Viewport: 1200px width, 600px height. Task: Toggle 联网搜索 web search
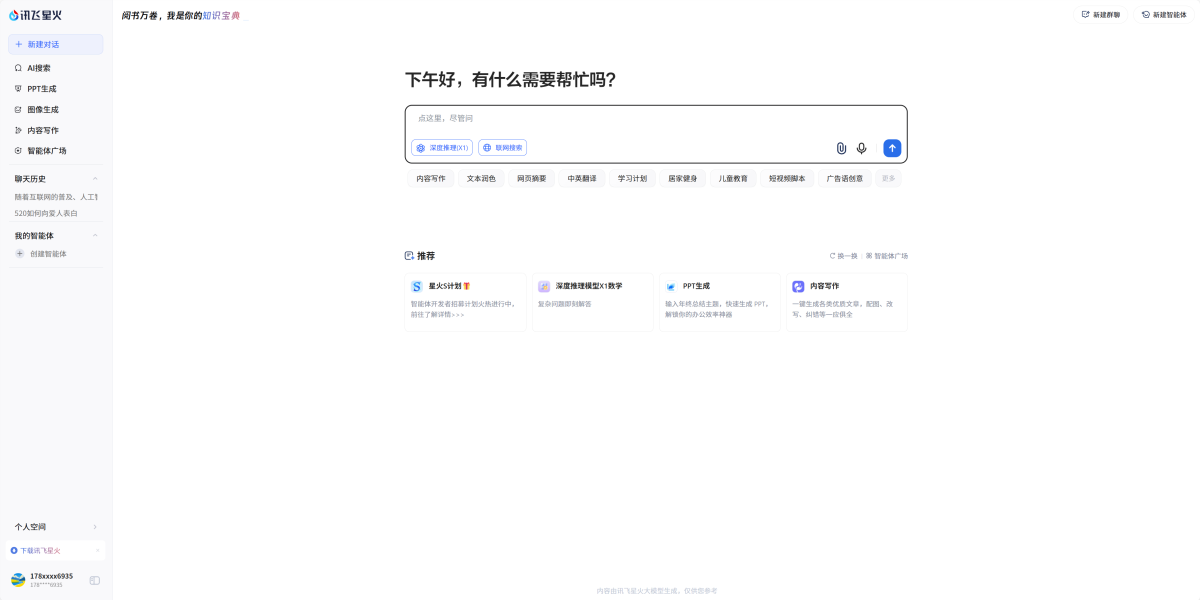coord(502,148)
